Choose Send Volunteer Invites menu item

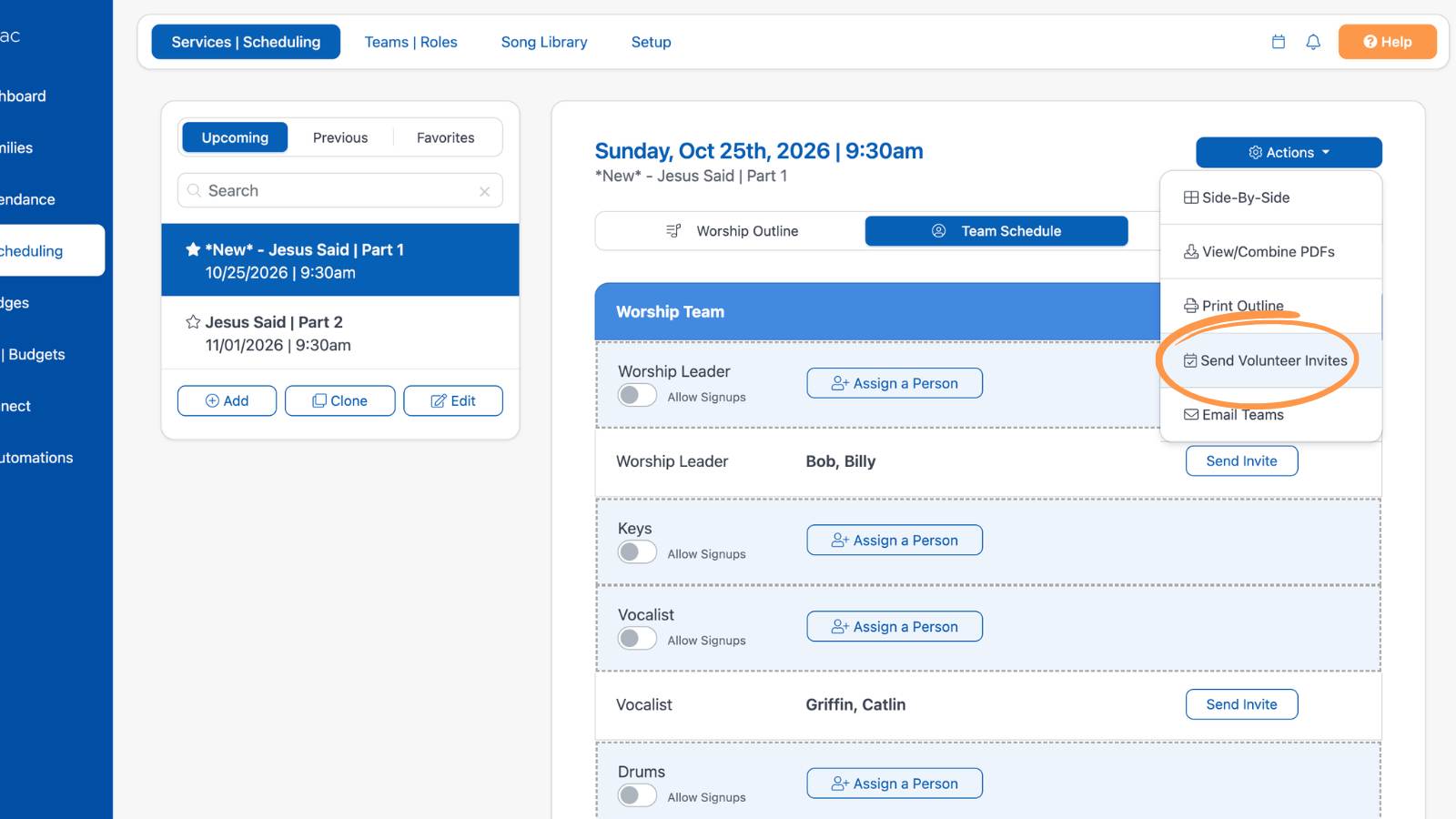[x=1271, y=360]
